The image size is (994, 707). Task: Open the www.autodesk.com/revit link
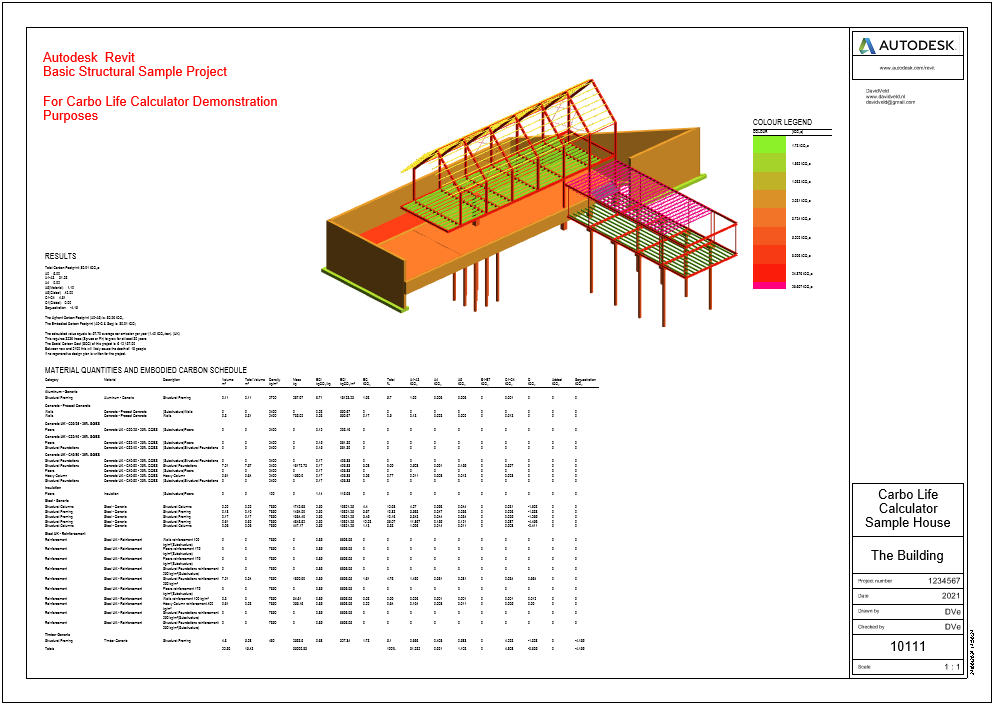pyautogui.click(x=908, y=67)
